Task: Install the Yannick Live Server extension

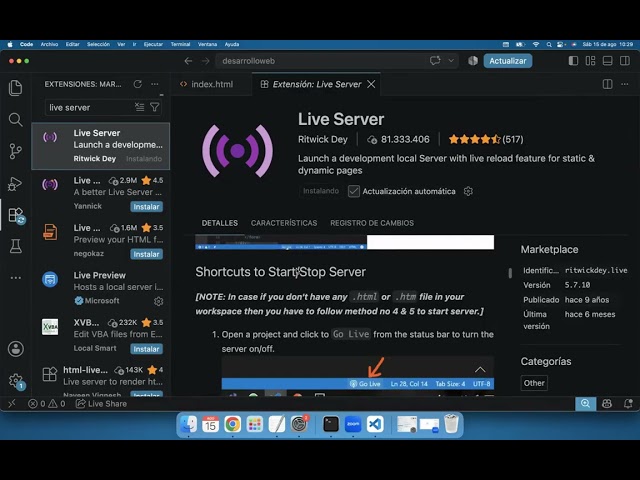Action: pyautogui.click(x=147, y=207)
